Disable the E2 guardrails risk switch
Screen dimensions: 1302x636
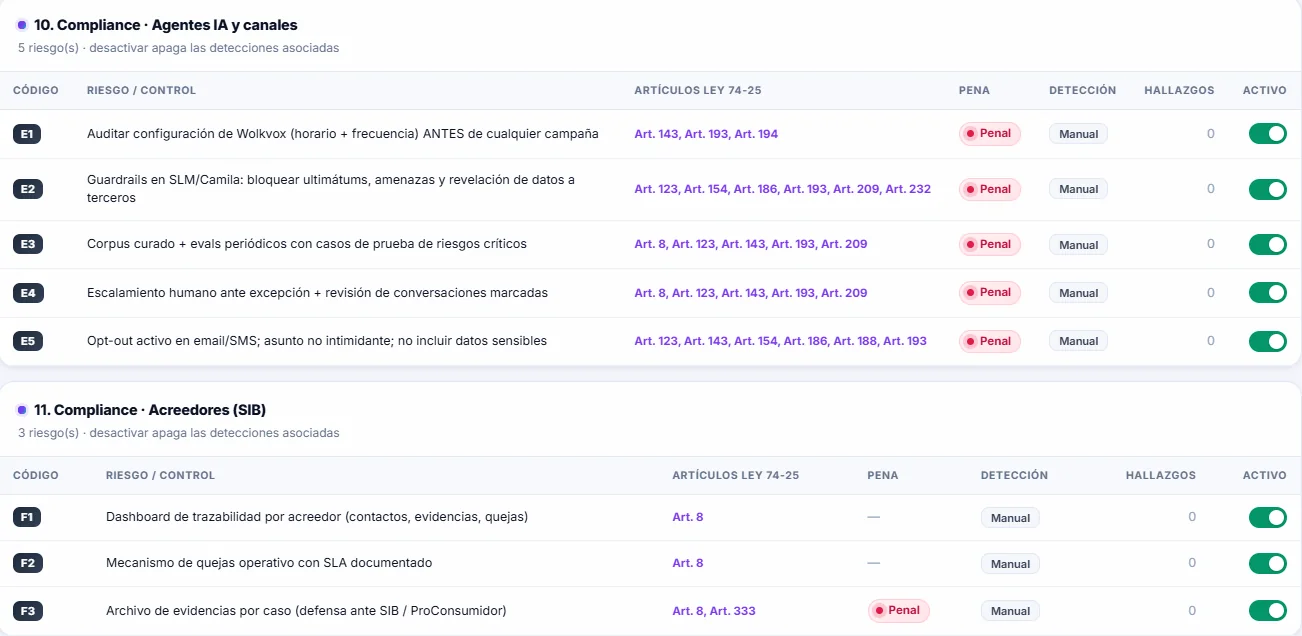[1267, 189]
